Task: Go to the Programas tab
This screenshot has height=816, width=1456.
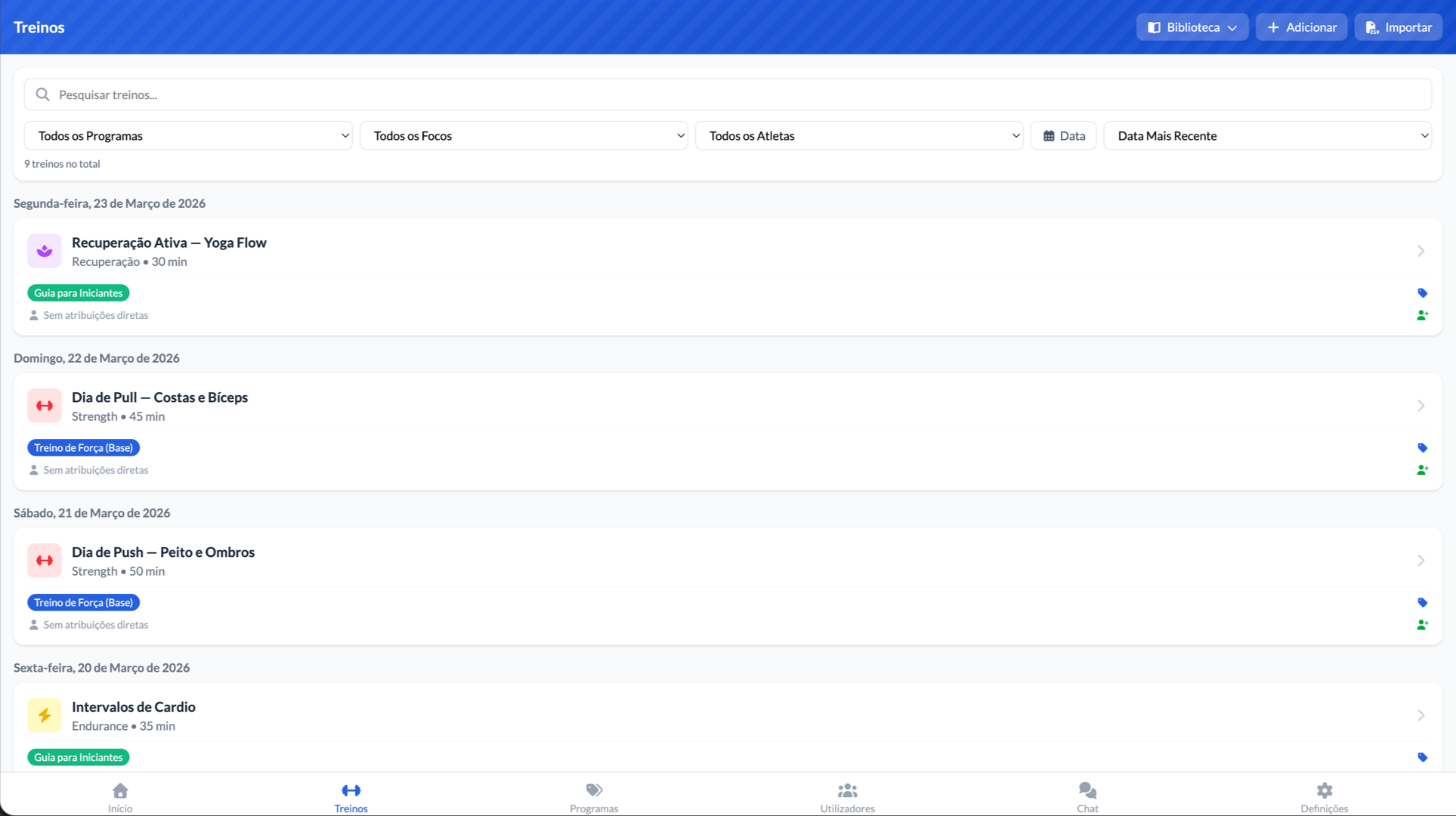Action: (x=594, y=797)
